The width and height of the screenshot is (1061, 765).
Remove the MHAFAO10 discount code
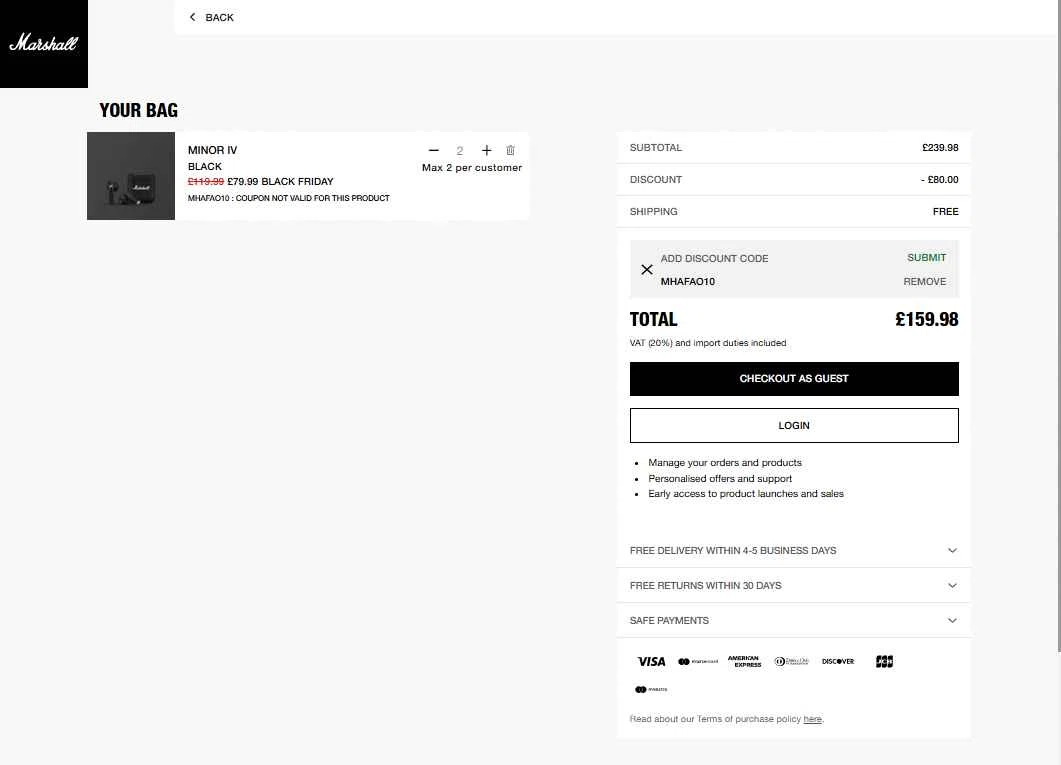(x=924, y=281)
